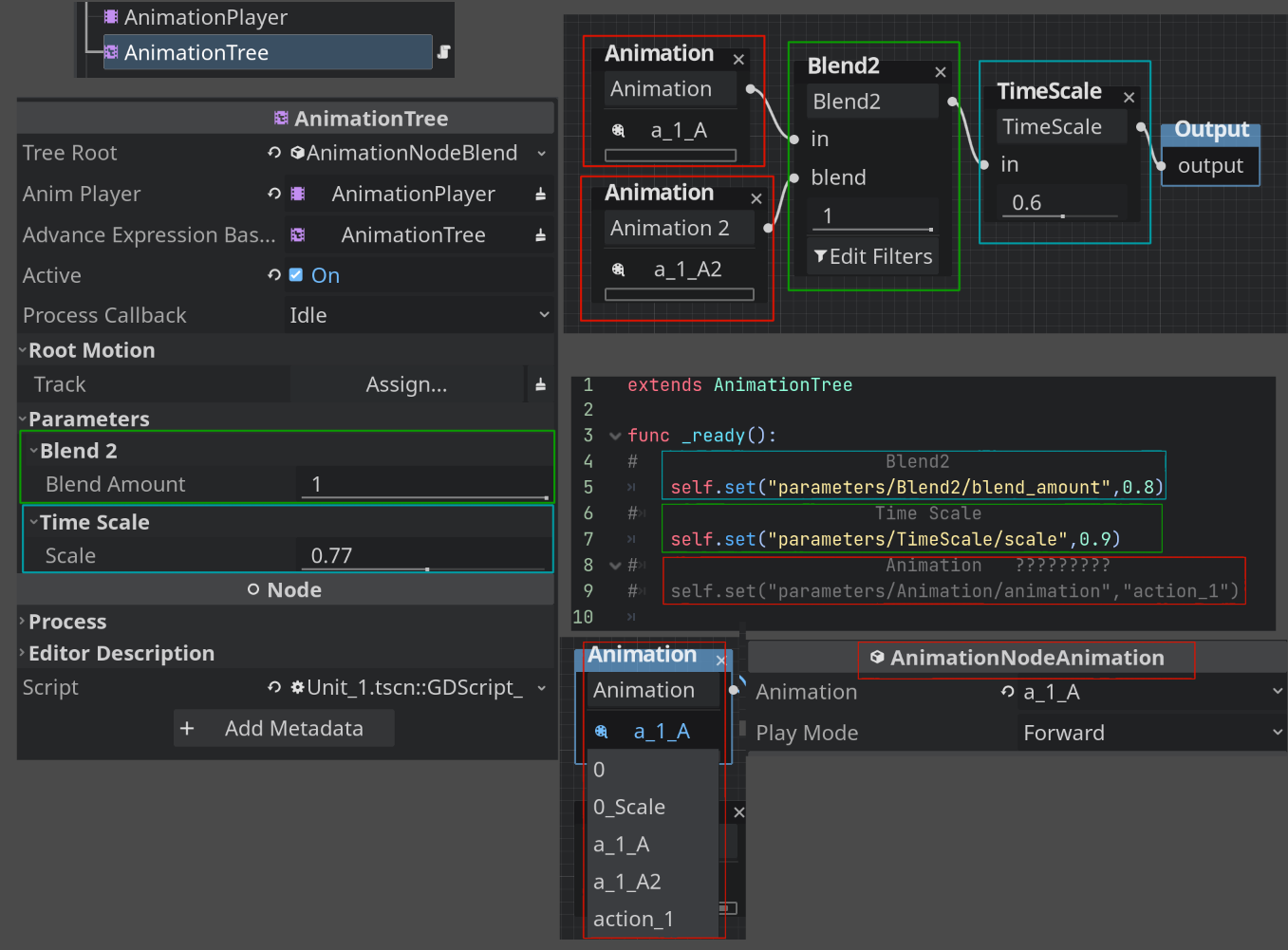The image size is (1288, 950).
Task: Choose 0_Scale from the animation list
Action: [x=653, y=807]
